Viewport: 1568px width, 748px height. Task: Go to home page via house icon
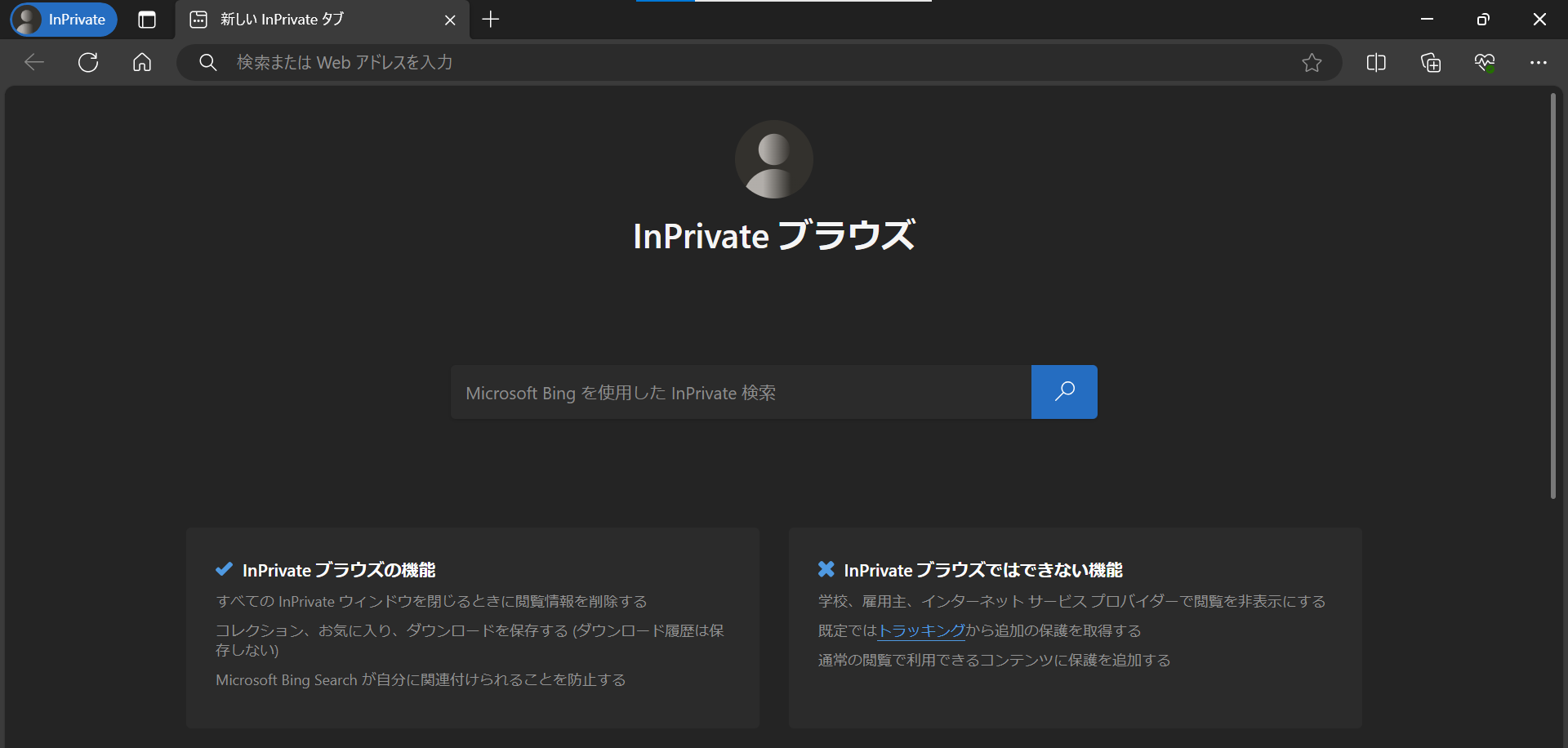(142, 62)
